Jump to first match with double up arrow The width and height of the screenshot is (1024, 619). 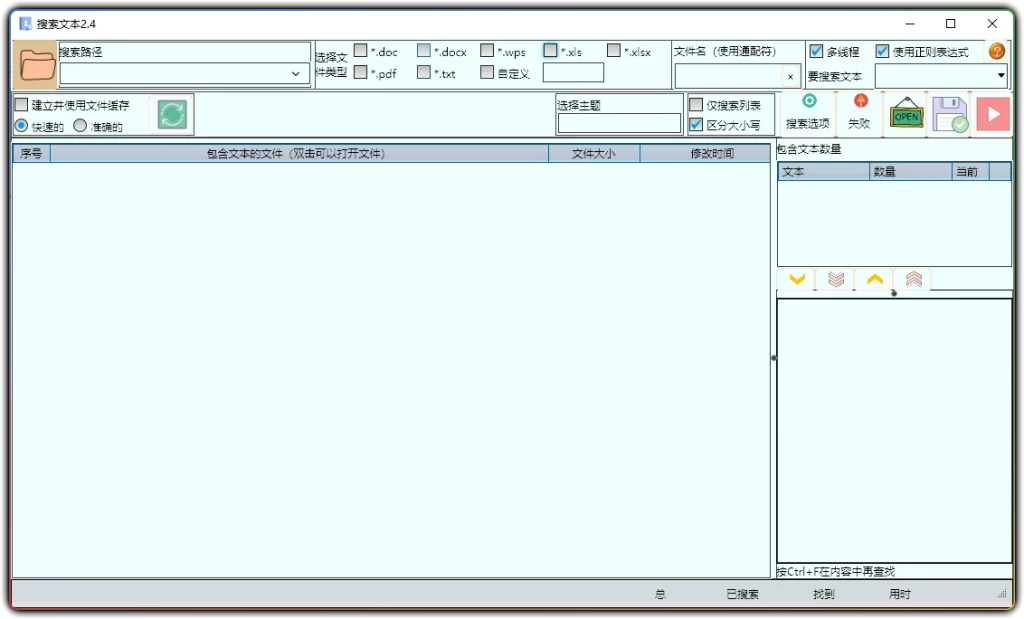pos(914,279)
